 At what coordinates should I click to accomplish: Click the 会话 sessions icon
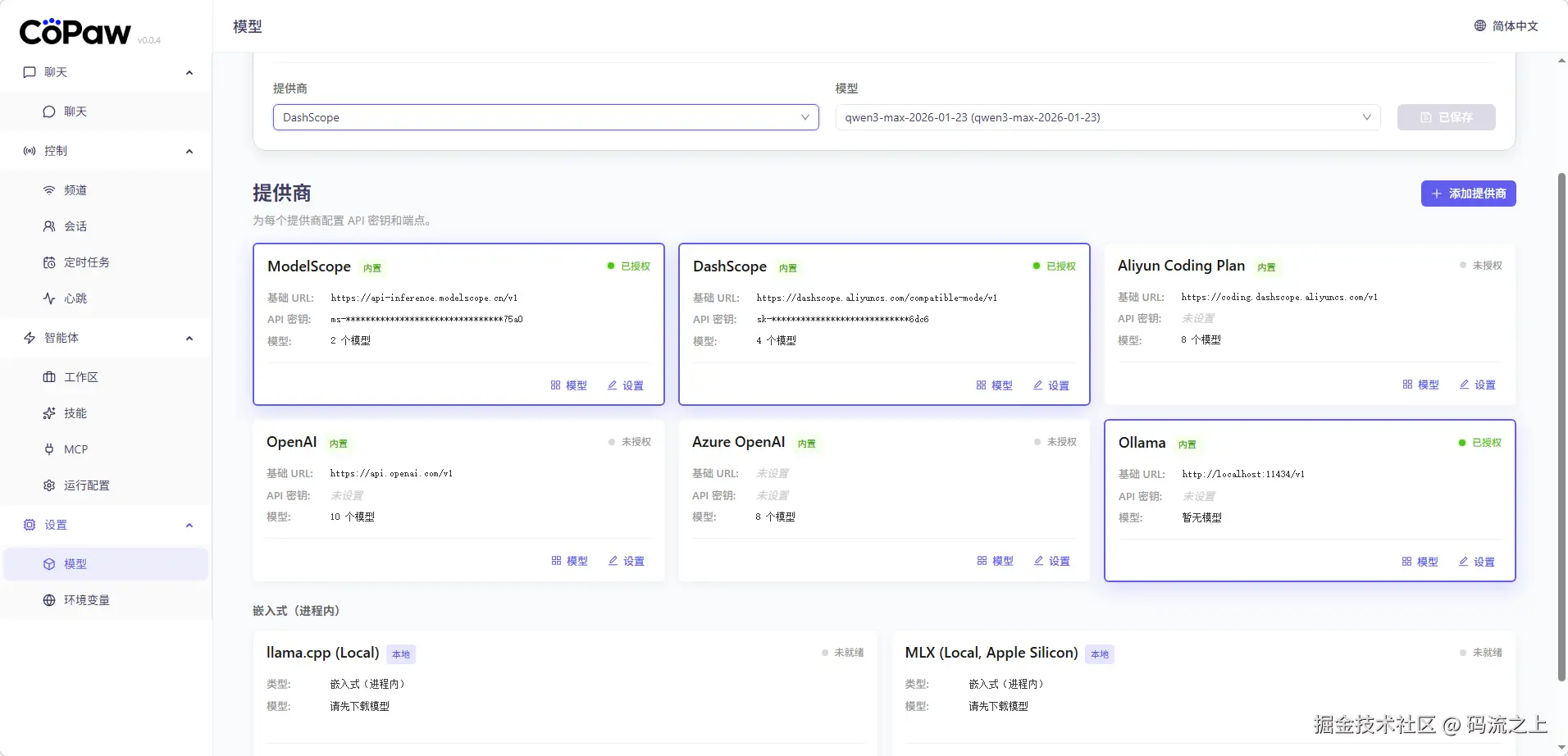49,226
